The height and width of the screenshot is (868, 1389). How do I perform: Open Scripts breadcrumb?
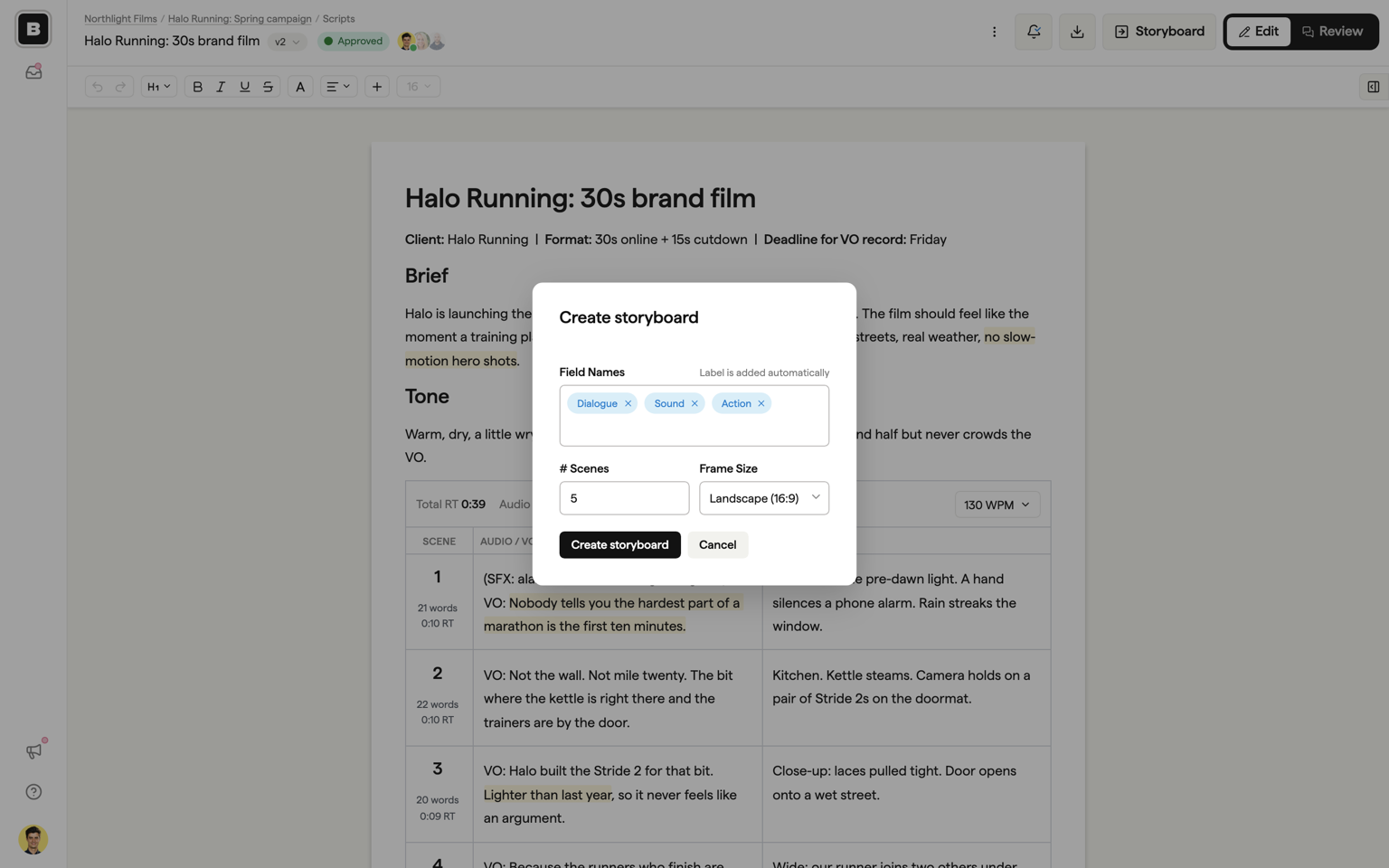(338, 18)
